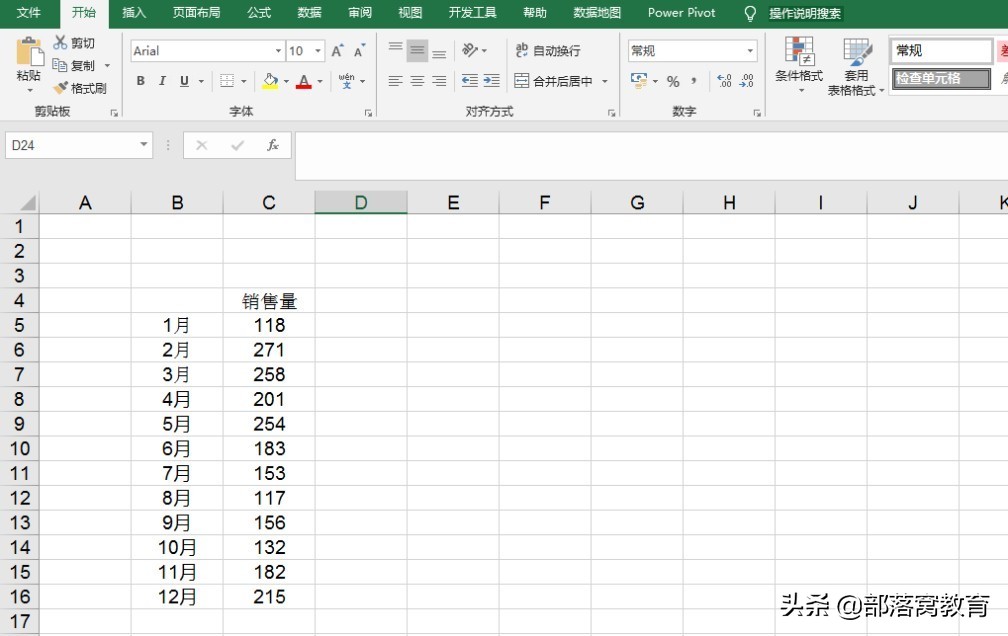The width and height of the screenshot is (1008, 636).
Task: Align cell text right
Action: click(439, 81)
